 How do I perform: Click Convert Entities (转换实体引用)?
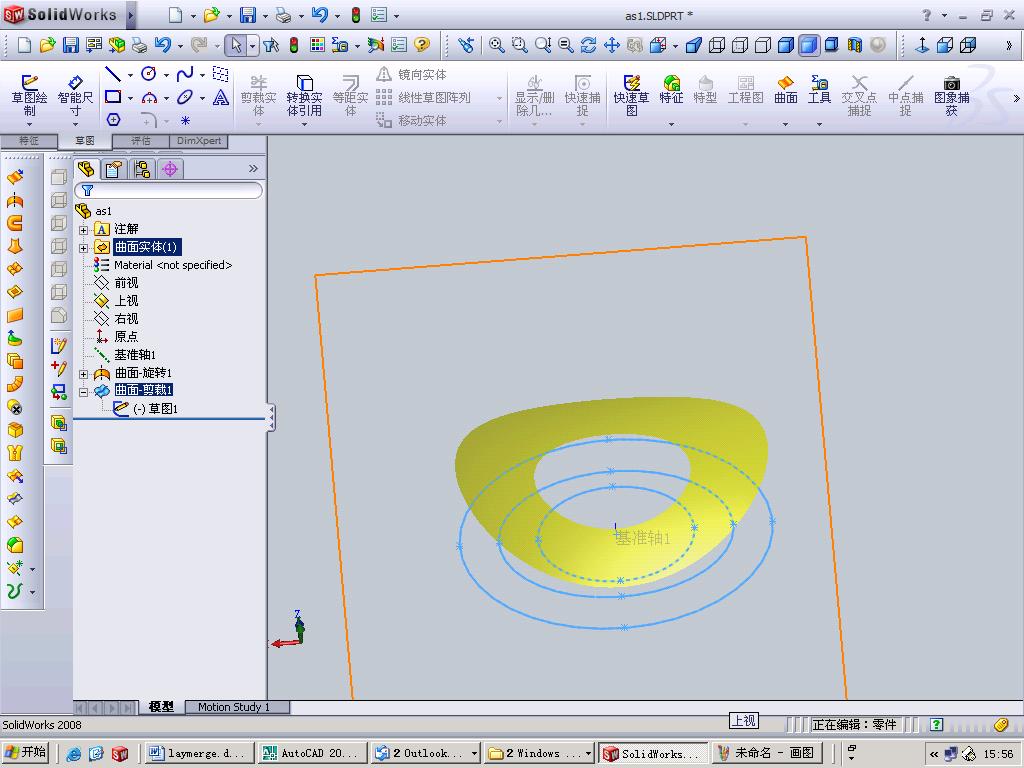click(x=304, y=95)
